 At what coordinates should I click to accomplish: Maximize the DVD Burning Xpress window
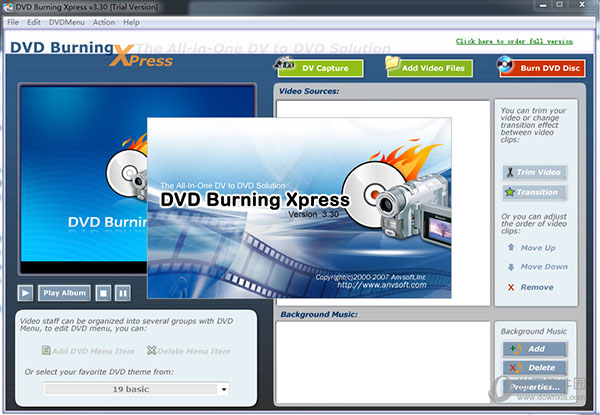pos(559,5)
